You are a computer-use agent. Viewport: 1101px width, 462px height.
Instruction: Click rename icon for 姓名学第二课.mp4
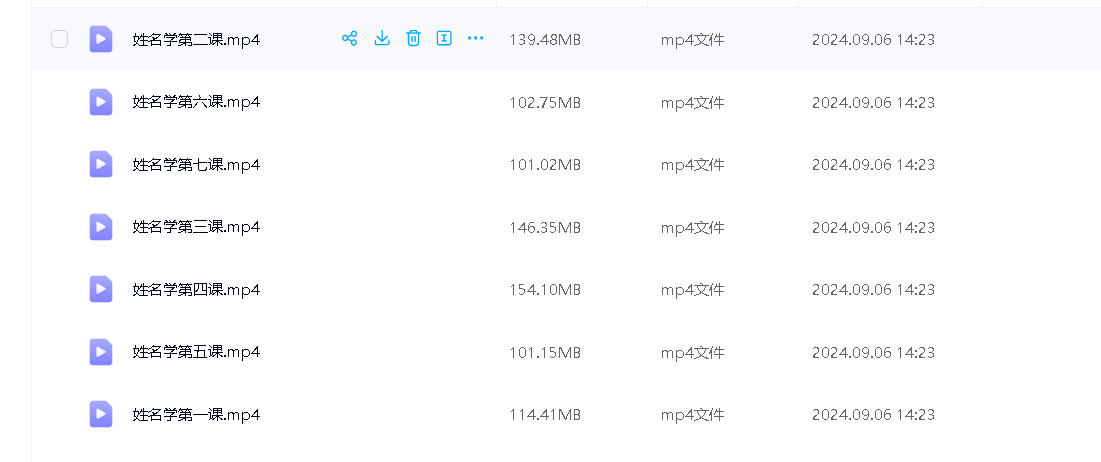[x=444, y=39]
